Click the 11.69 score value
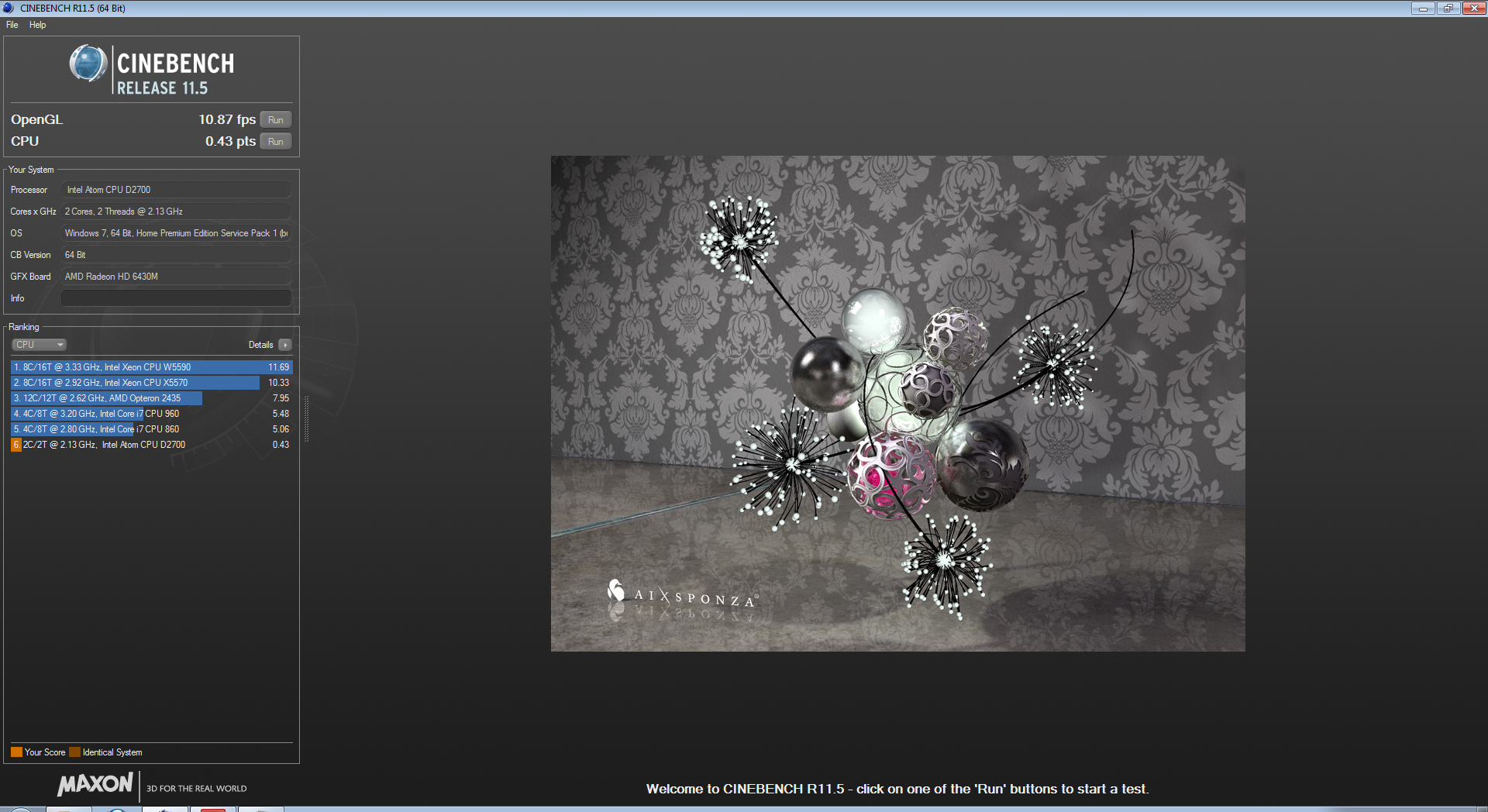 [278, 367]
